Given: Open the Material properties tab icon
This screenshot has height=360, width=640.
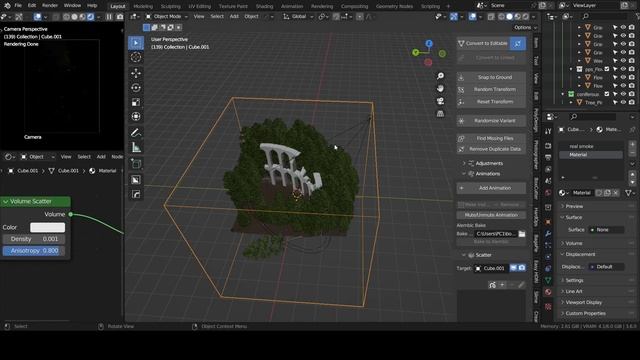Looking at the screenshot, I should pyautogui.click(x=548, y=292).
